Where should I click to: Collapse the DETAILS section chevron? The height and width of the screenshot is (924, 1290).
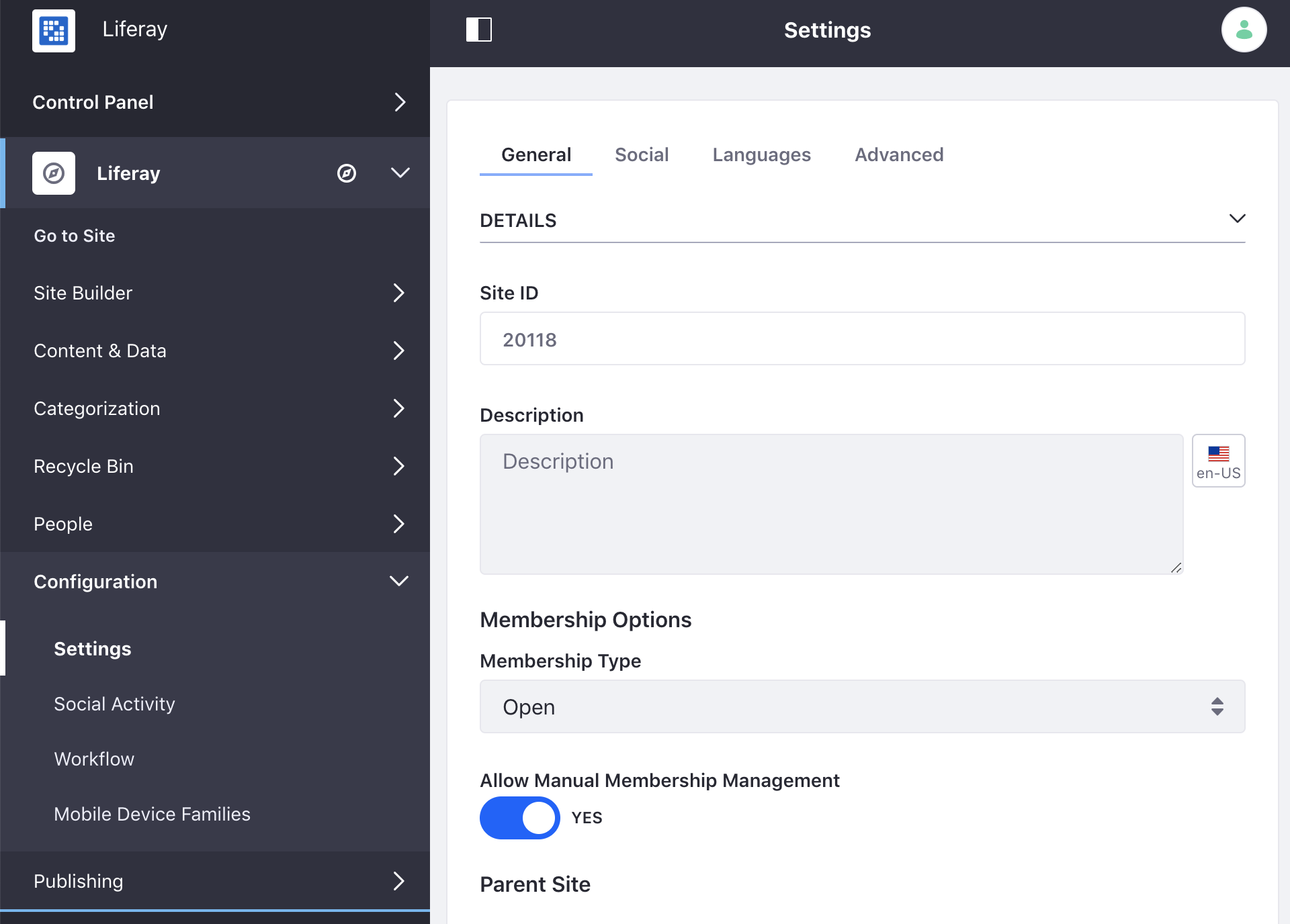point(1237,220)
